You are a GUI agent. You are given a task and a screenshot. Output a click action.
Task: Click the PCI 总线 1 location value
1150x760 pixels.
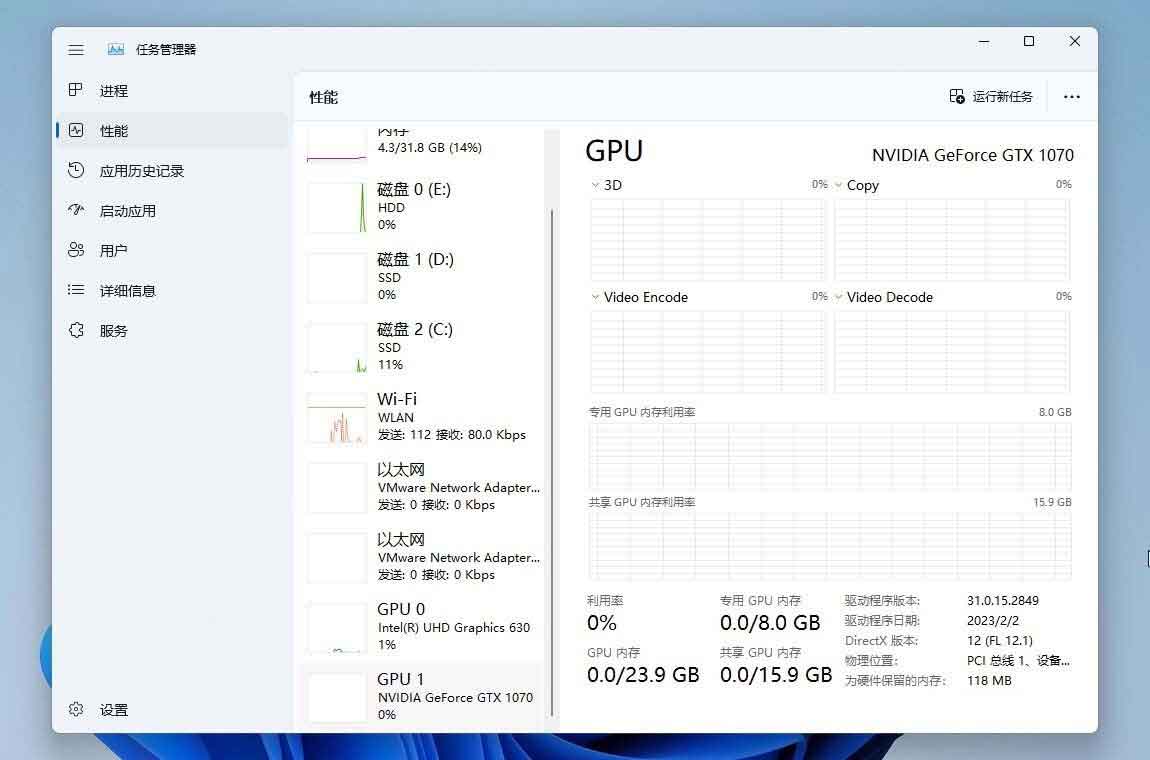pyautogui.click(x=1018, y=660)
